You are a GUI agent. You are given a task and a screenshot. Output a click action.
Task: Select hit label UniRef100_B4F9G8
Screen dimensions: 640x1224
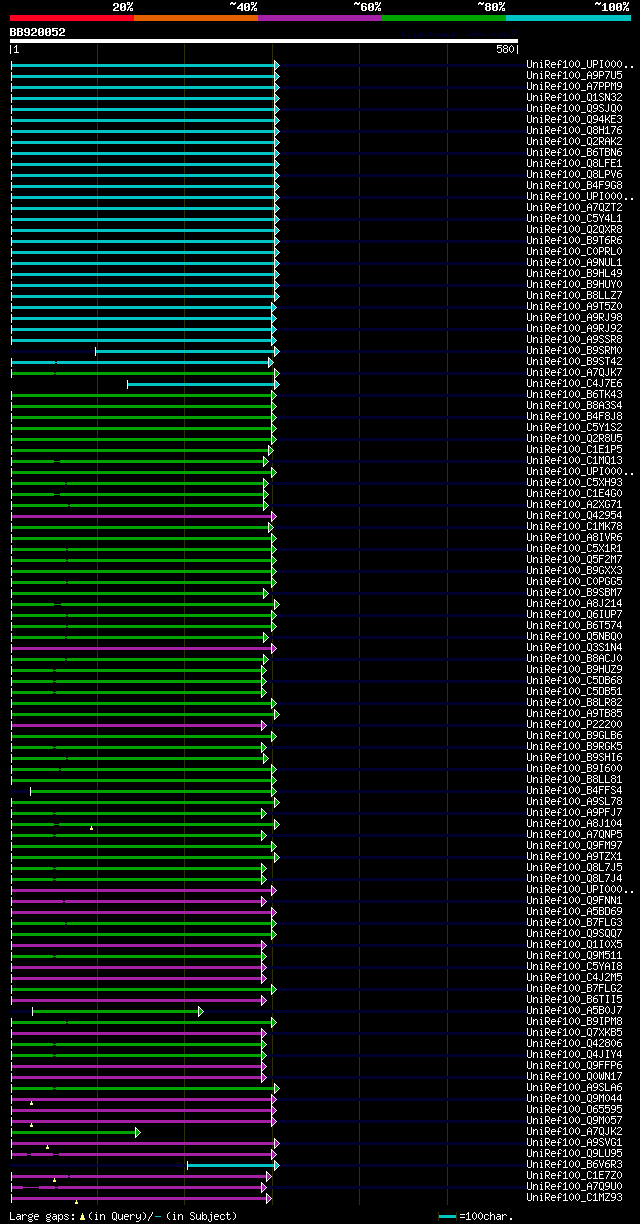point(574,185)
